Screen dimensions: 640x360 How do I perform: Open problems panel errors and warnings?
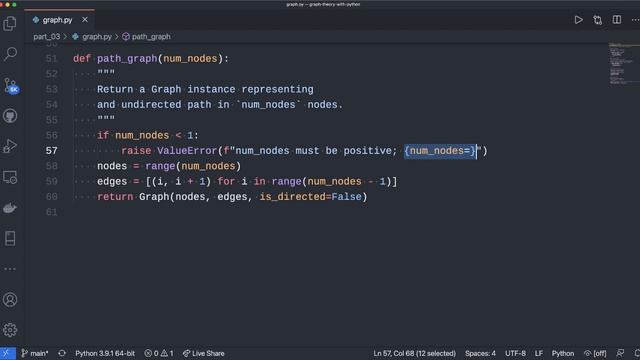coord(159,353)
